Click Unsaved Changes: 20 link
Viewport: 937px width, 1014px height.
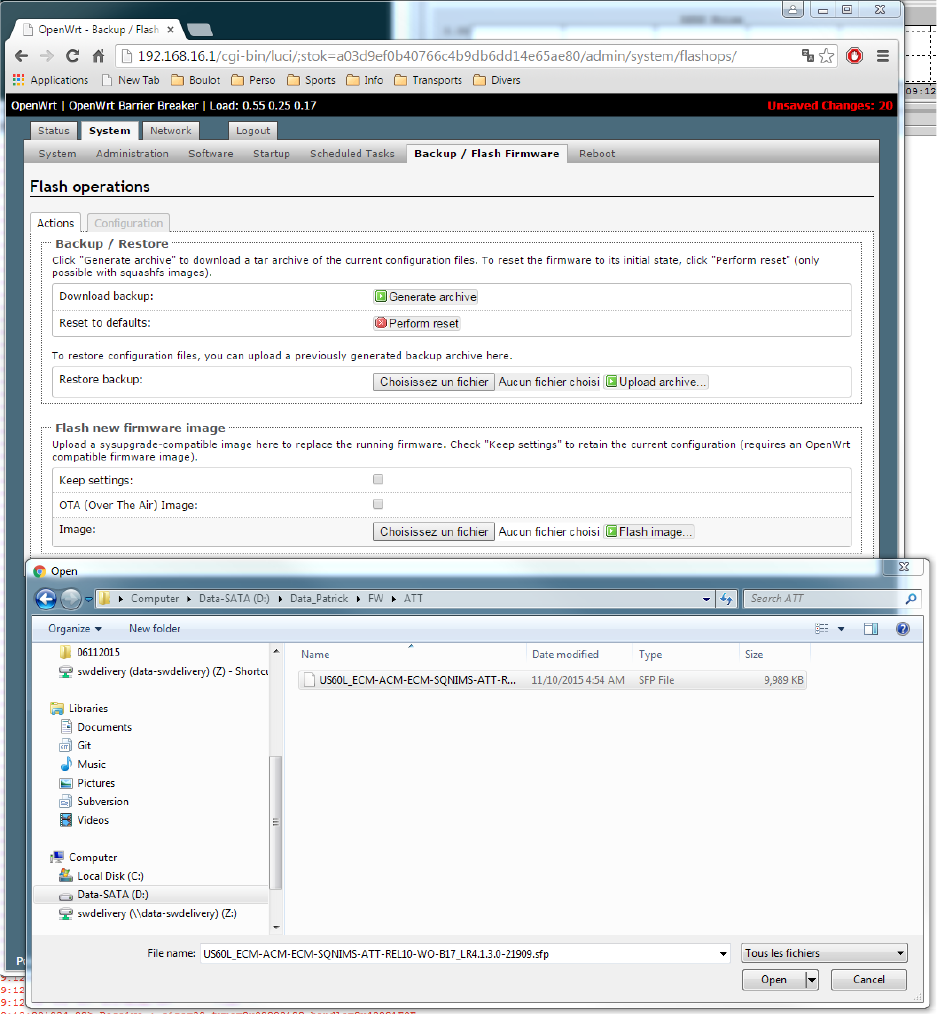tap(830, 105)
